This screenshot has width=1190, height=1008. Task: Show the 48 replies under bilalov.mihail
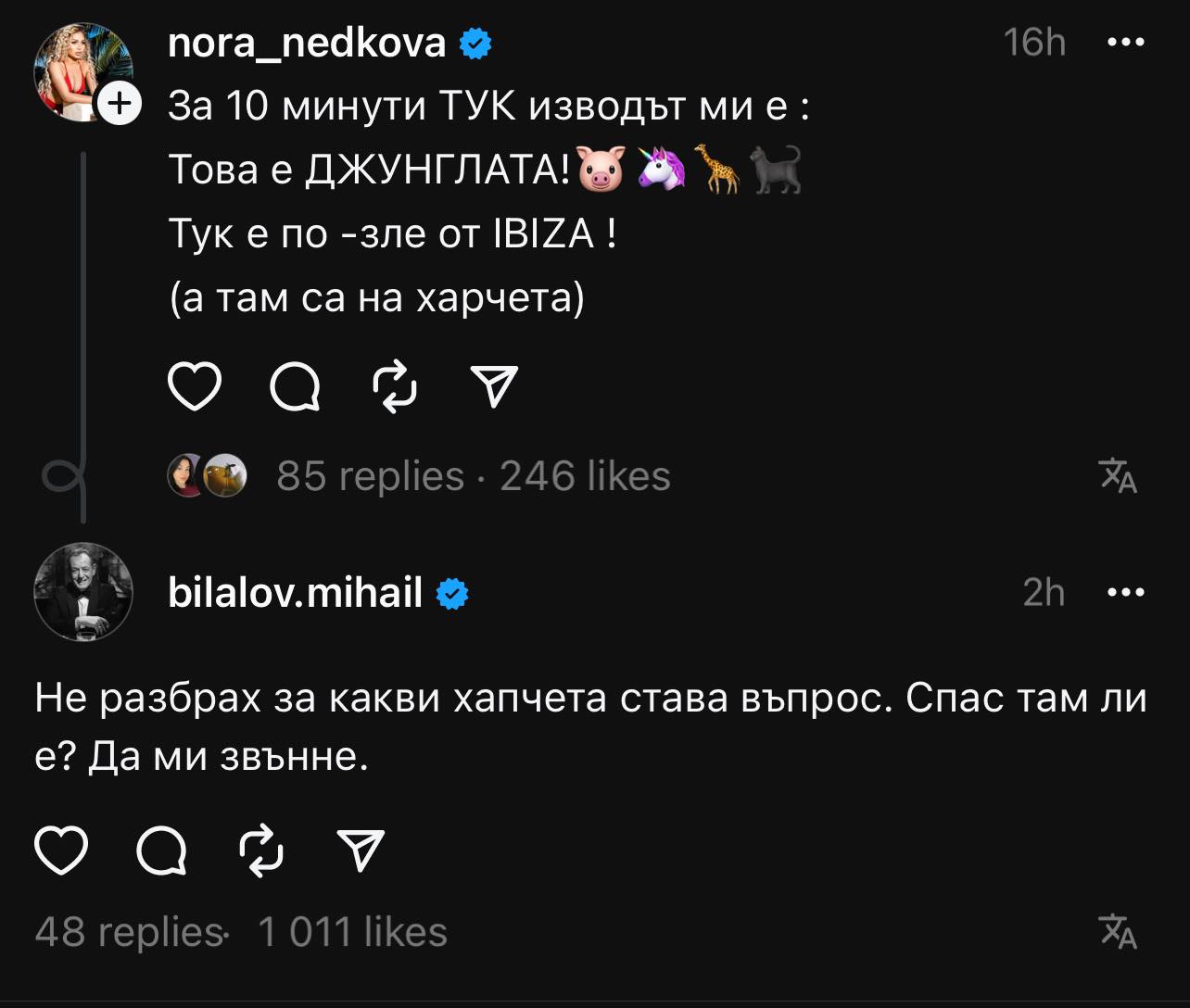click(x=128, y=932)
